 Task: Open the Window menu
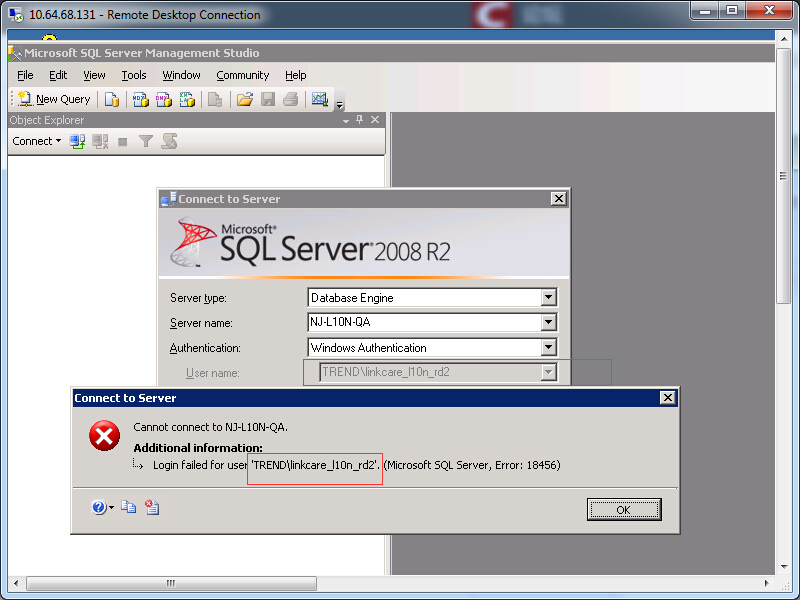181,76
